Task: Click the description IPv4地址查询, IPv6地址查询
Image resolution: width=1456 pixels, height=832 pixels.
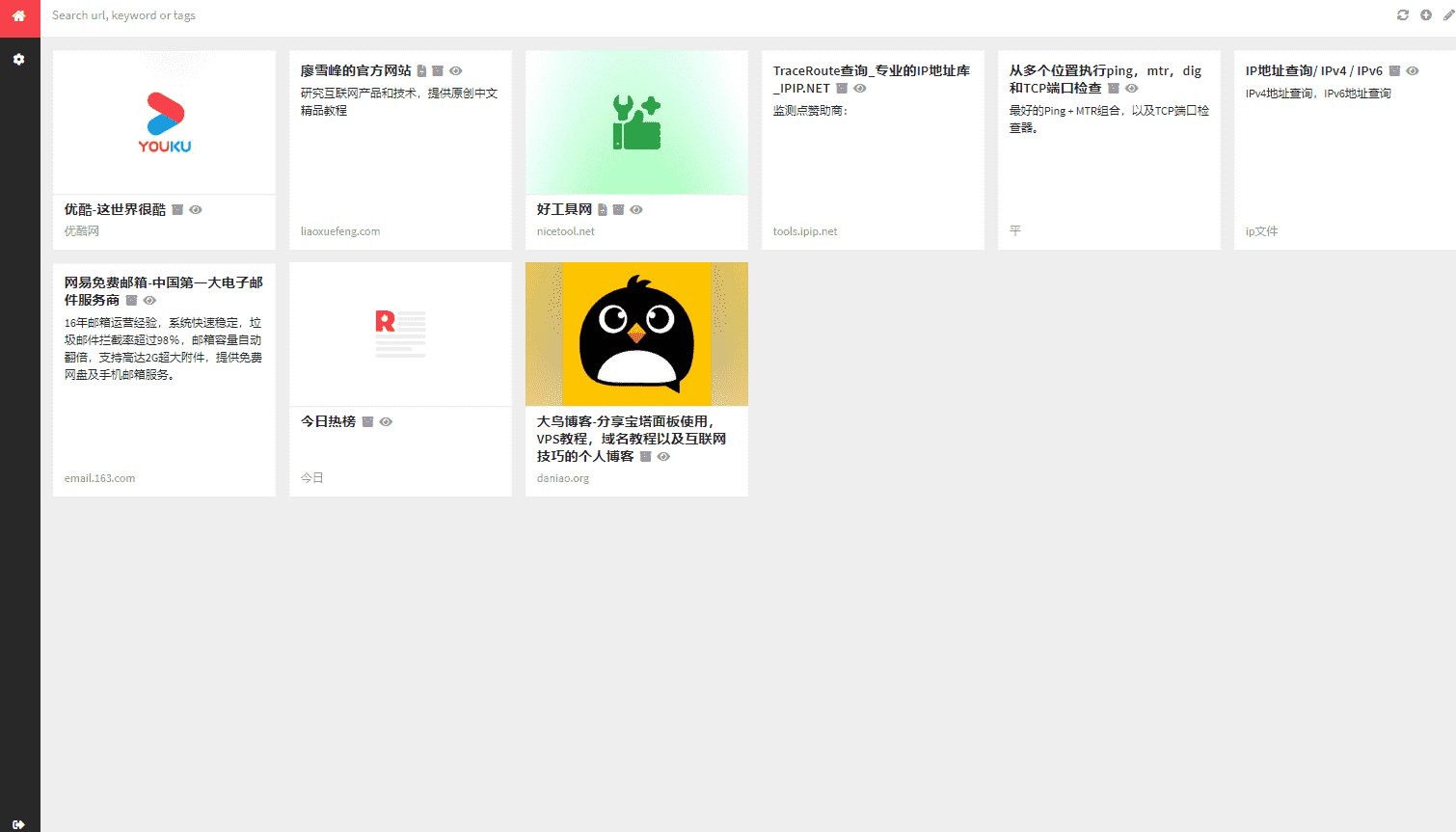Action: 1318,94
